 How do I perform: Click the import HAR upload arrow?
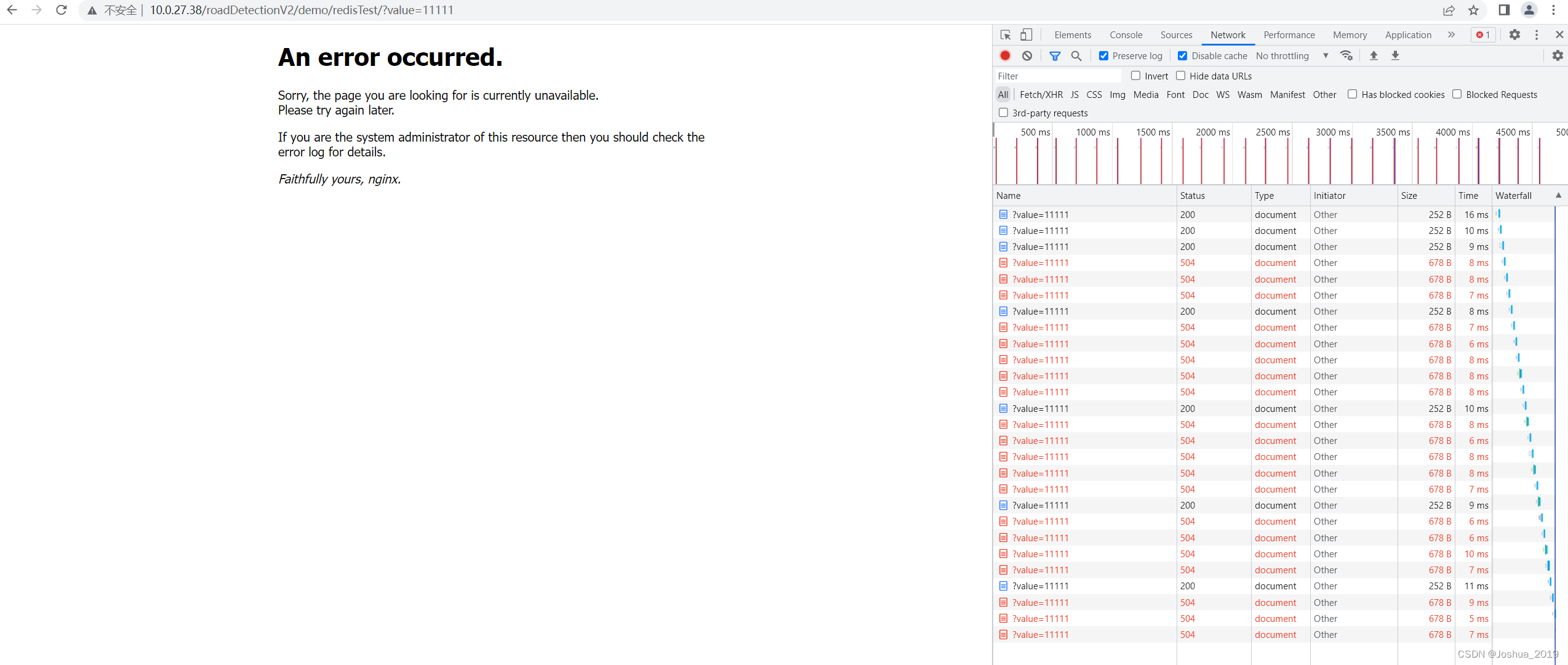[x=1374, y=55]
